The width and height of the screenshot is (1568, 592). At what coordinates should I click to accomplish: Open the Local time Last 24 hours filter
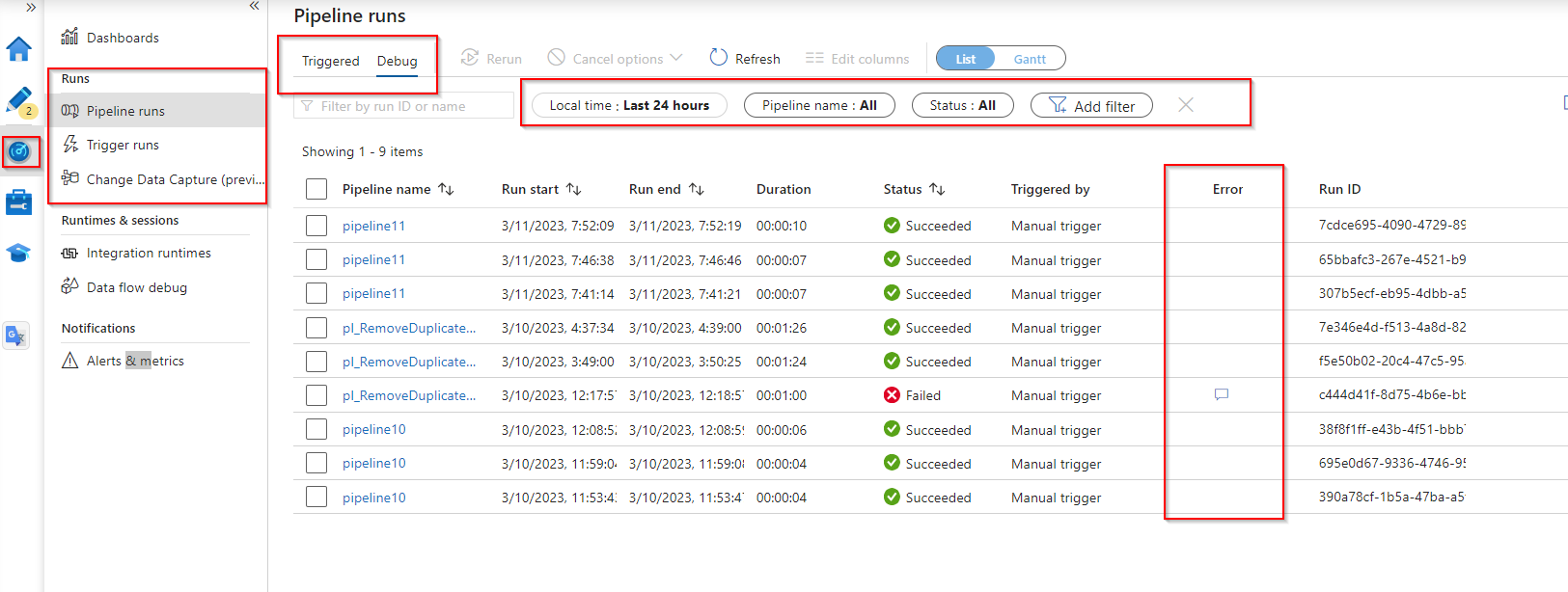(629, 105)
